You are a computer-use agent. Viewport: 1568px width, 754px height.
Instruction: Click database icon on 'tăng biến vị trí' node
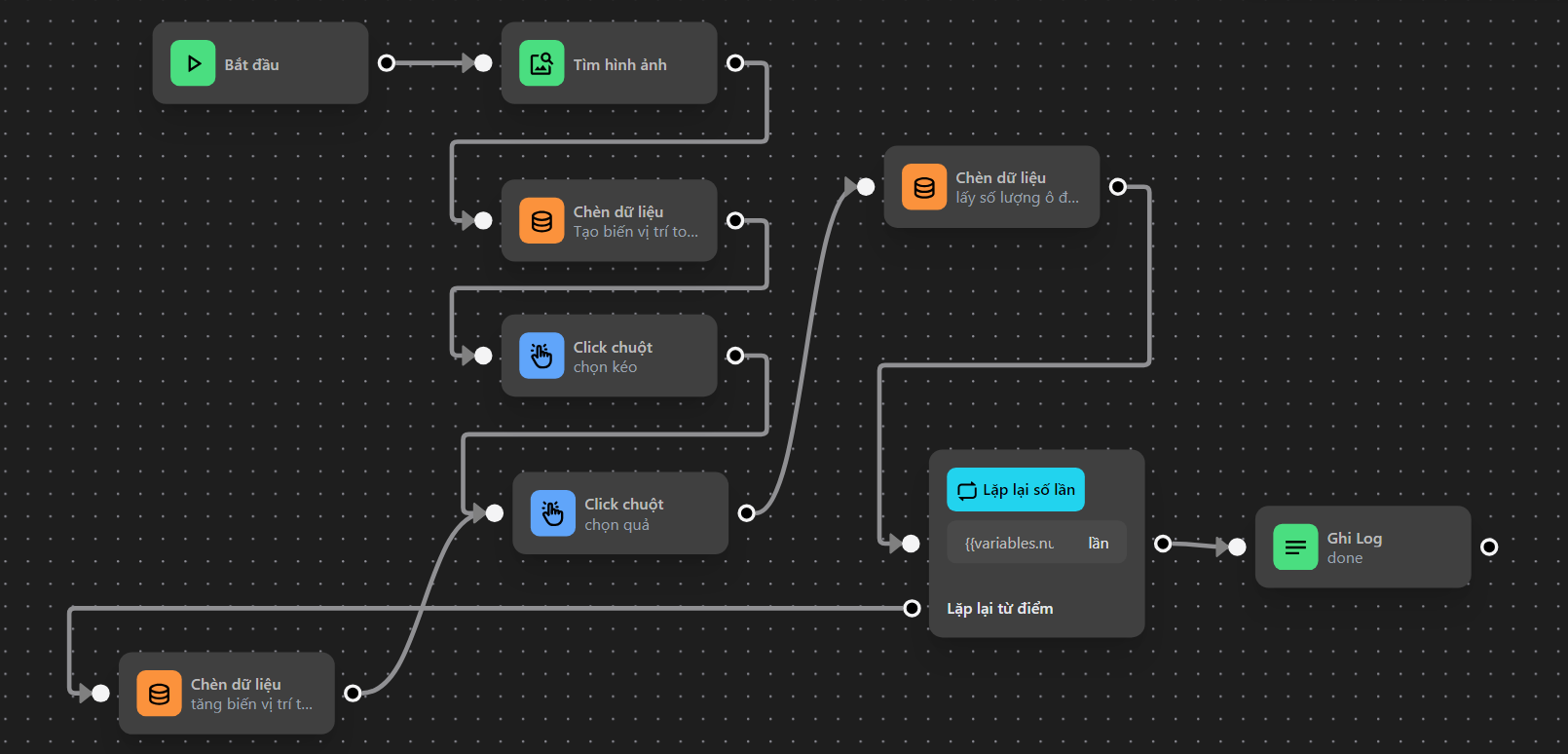(x=159, y=694)
